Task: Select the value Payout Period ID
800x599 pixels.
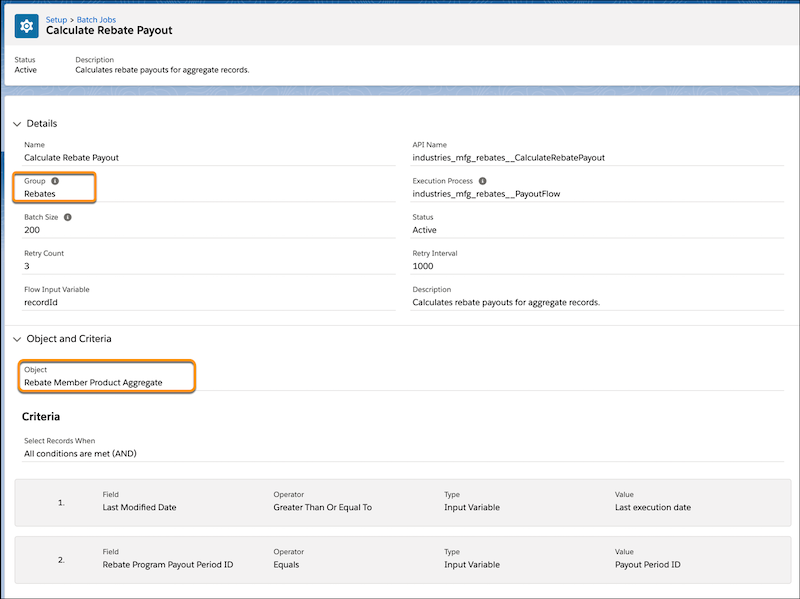Action: coord(648,565)
